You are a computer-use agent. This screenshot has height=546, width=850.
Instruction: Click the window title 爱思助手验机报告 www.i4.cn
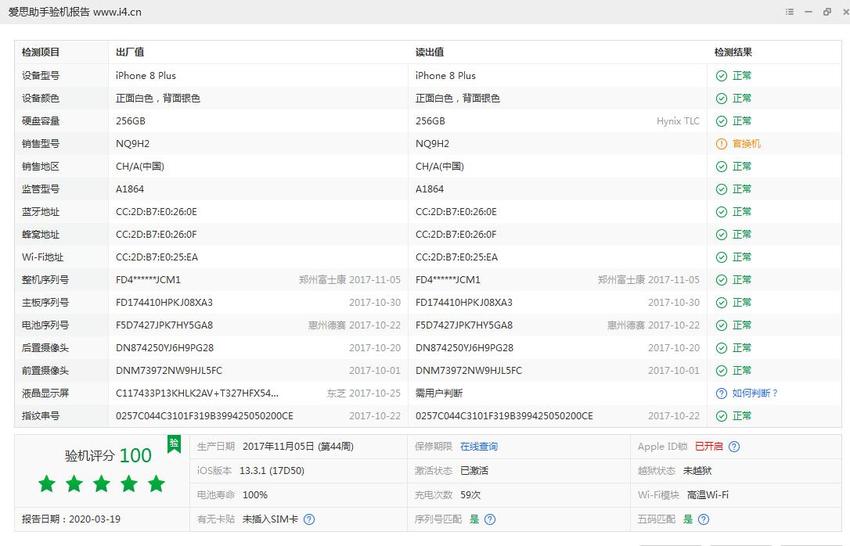coord(75,12)
